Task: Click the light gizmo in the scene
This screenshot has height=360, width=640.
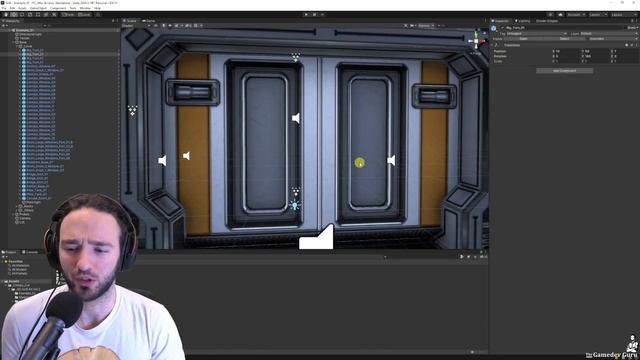Action: 295,205
